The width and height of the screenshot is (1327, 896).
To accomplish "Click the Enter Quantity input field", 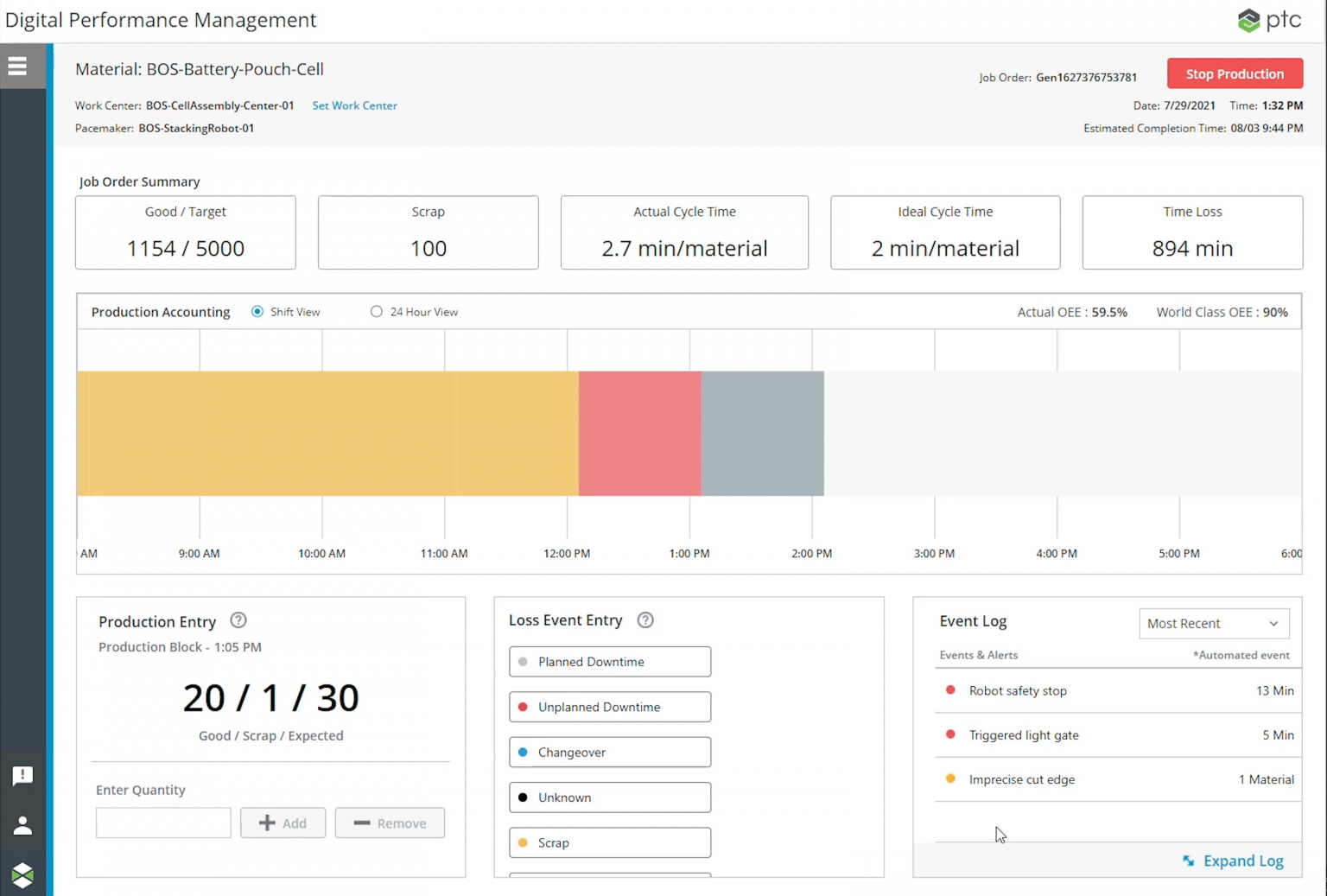I will [x=162, y=823].
